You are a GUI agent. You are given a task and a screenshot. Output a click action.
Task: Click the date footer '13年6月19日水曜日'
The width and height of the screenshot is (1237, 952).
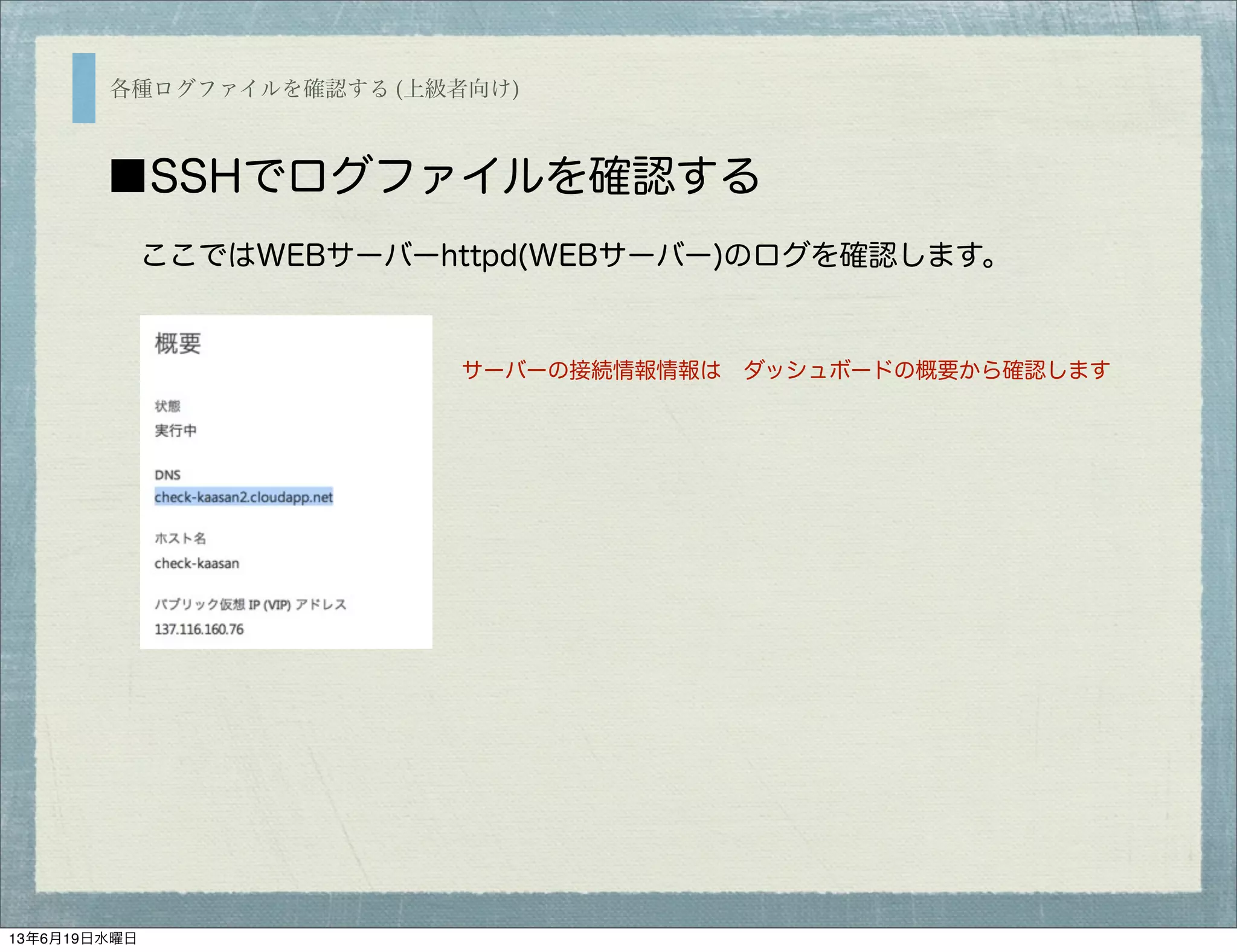pyautogui.click(x=73, y=938)
